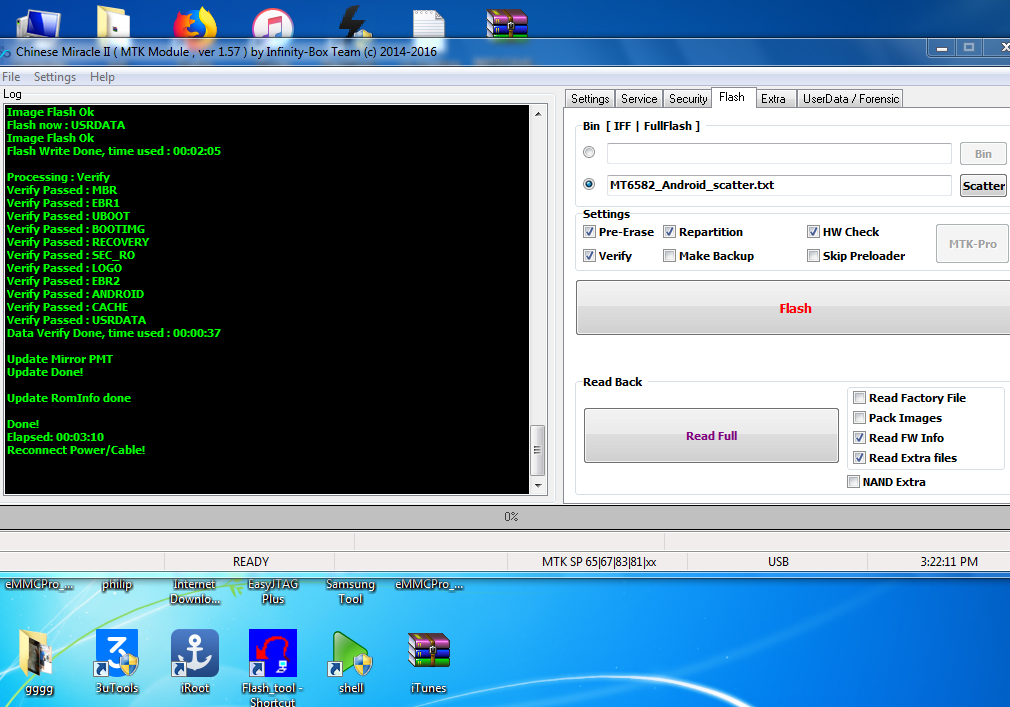Disable the HW Check option
1010x707 pixels.
point(813,232)
